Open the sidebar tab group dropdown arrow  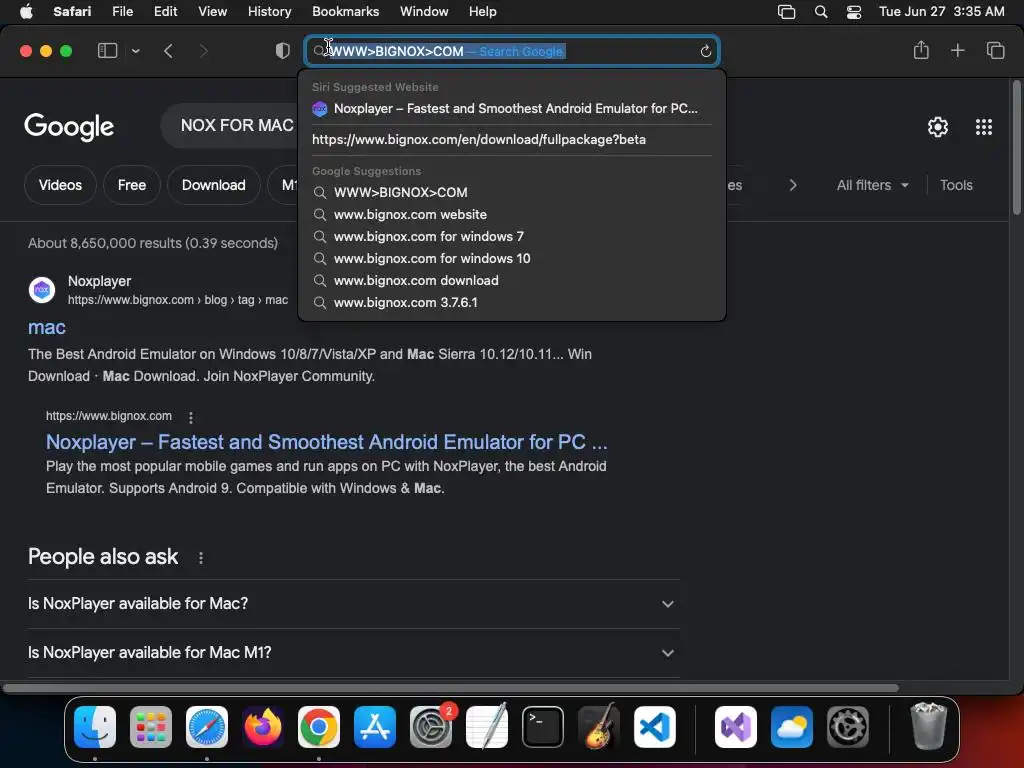(135, 50)
